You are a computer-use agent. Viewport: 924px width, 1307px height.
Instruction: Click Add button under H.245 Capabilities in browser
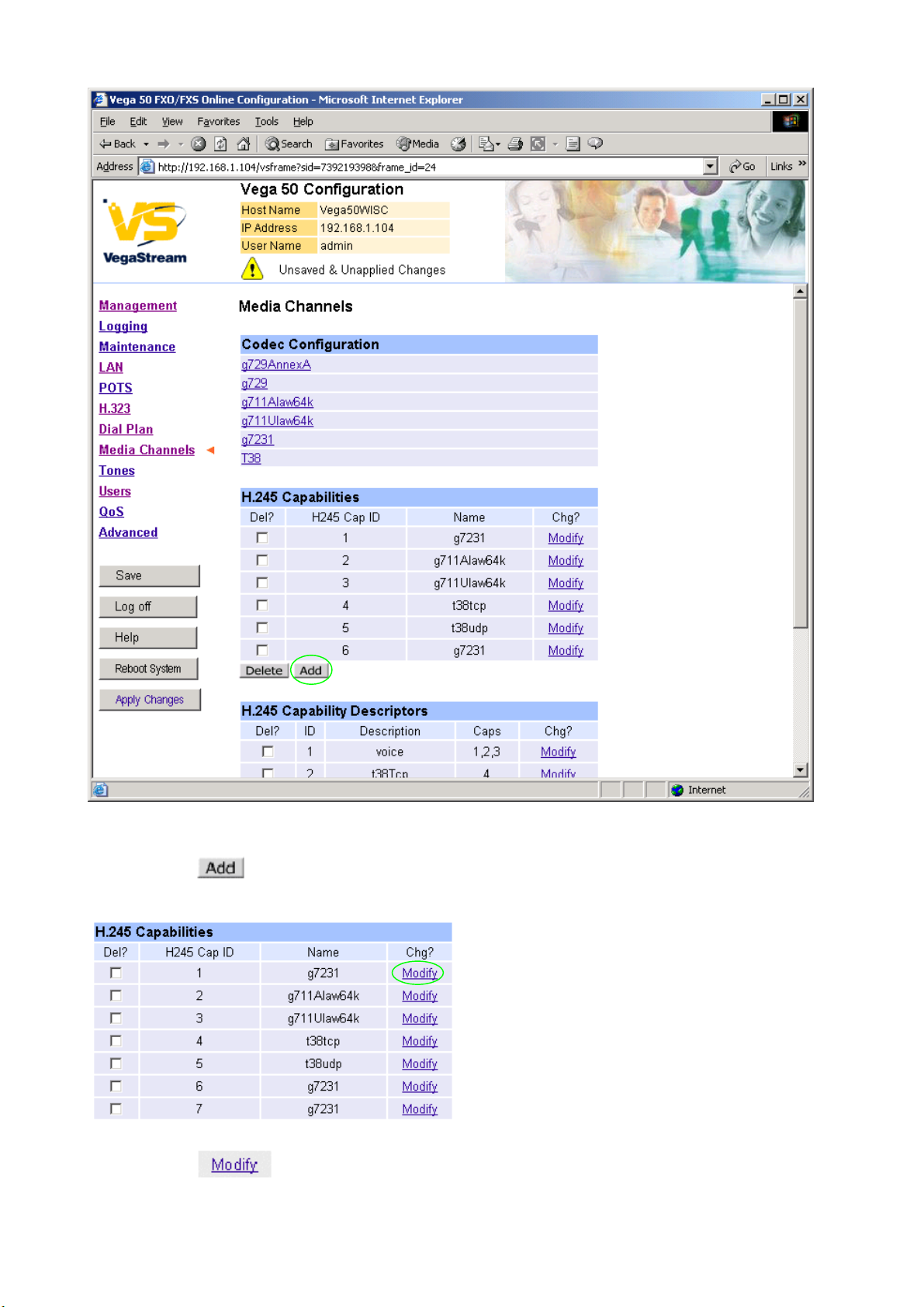(311, 671)
